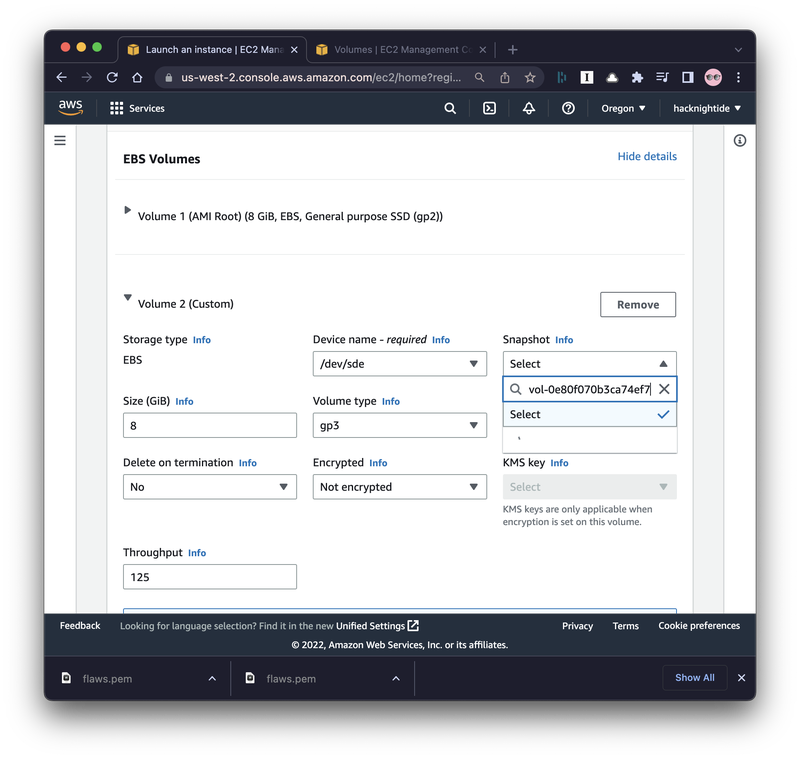
Task: Click the AWS logo in the navigation bar
Action: tap(69, 108)
